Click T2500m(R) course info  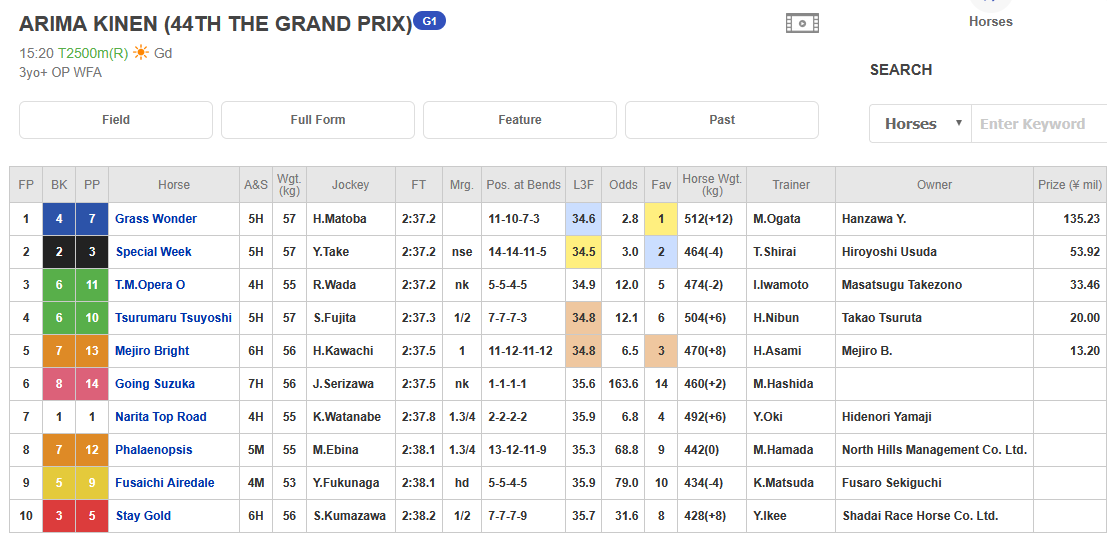92,53
